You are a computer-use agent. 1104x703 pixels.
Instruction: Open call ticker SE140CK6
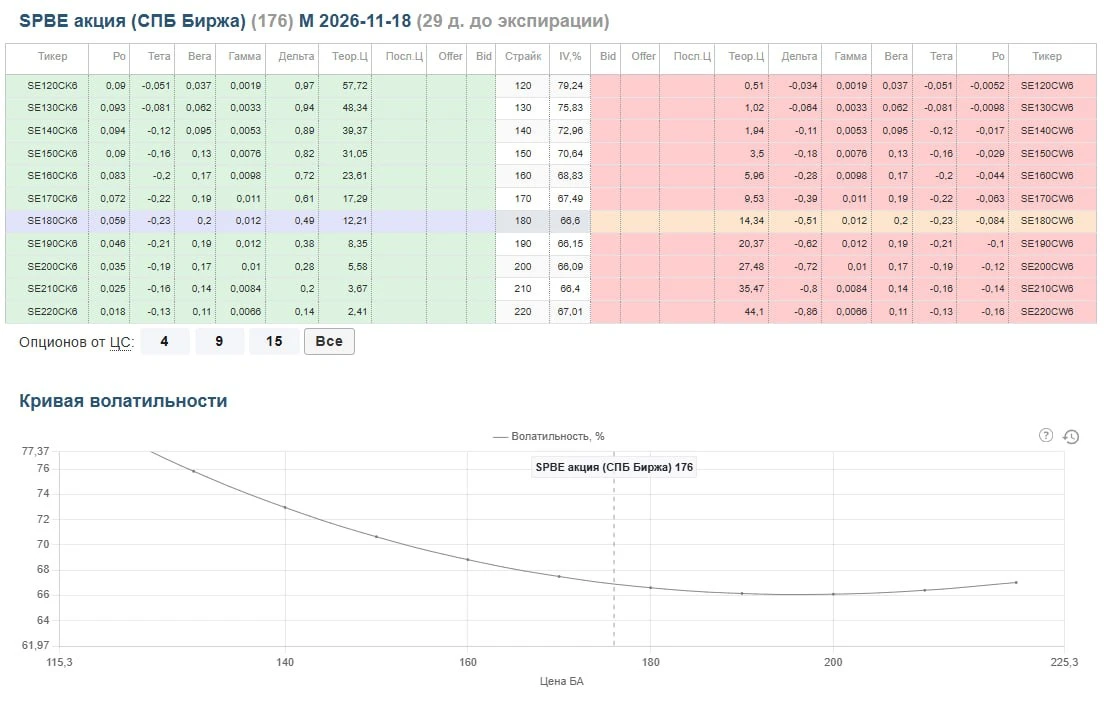[x=52, y=130]
